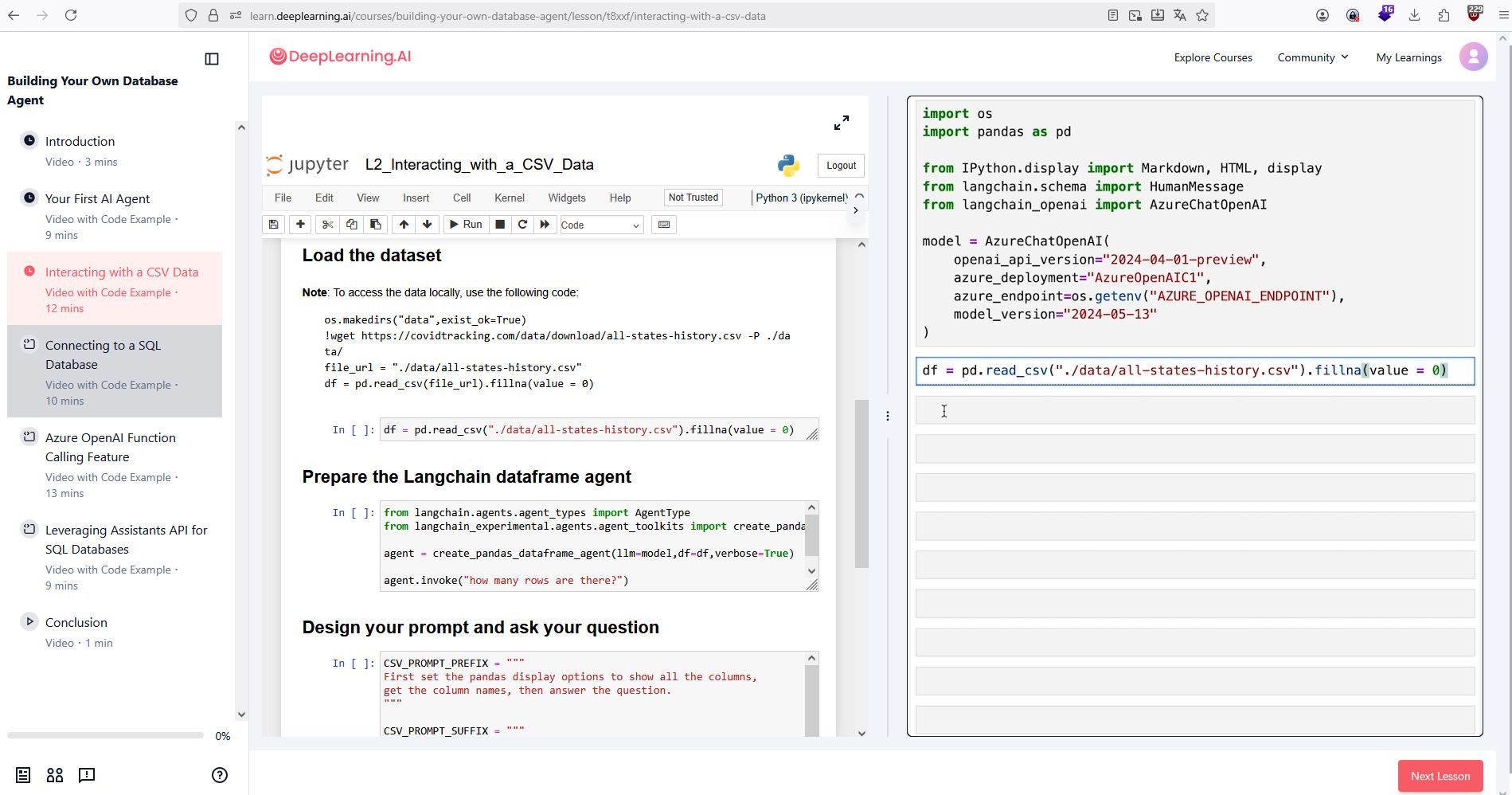
Task: Insert a new cell below using the plus icon
Action: (x=300, y=225)
